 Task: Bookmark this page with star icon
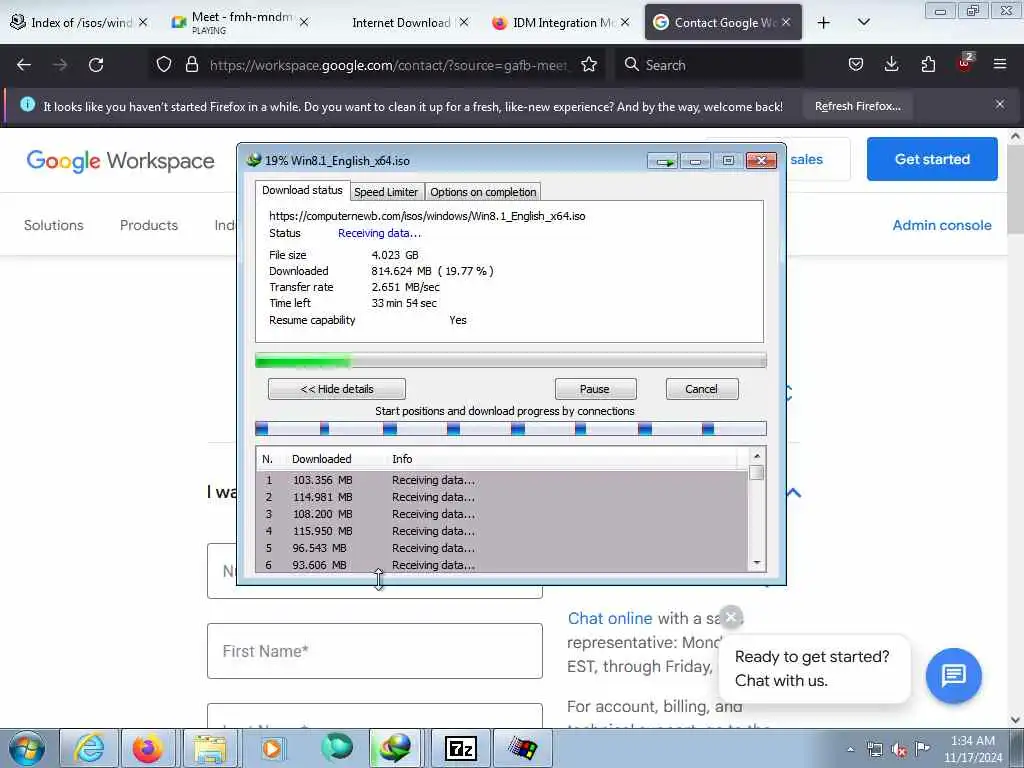[x=589, y=64]
